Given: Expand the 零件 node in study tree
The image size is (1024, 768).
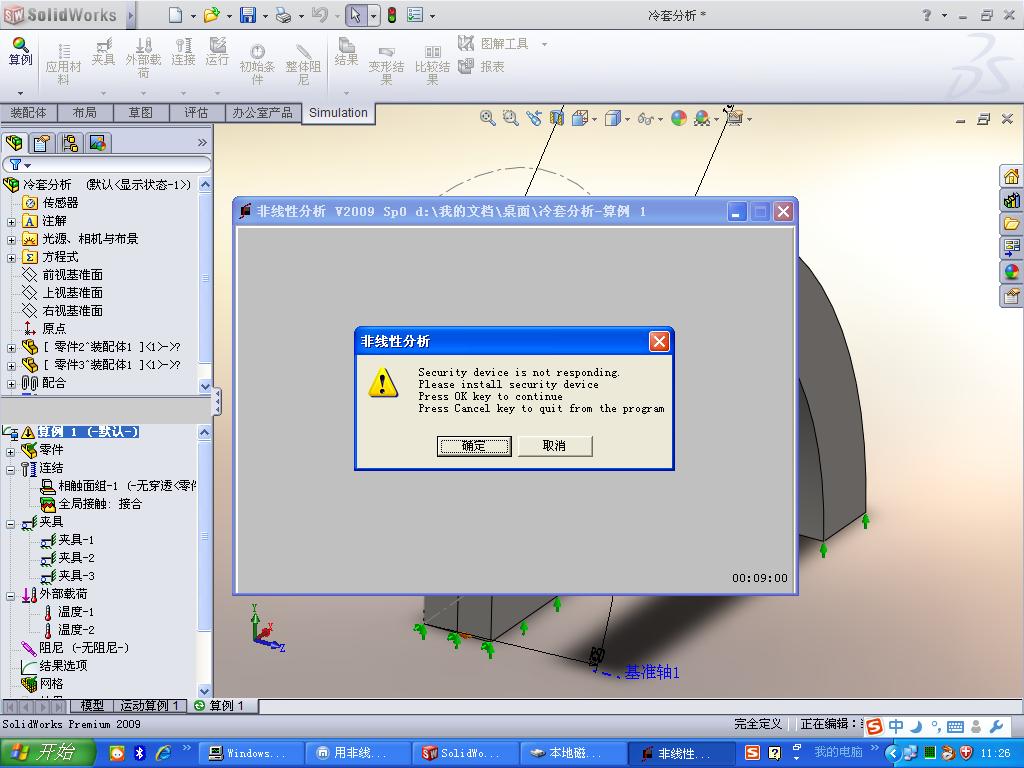Looking at the screenshot, I should [10, 451].
